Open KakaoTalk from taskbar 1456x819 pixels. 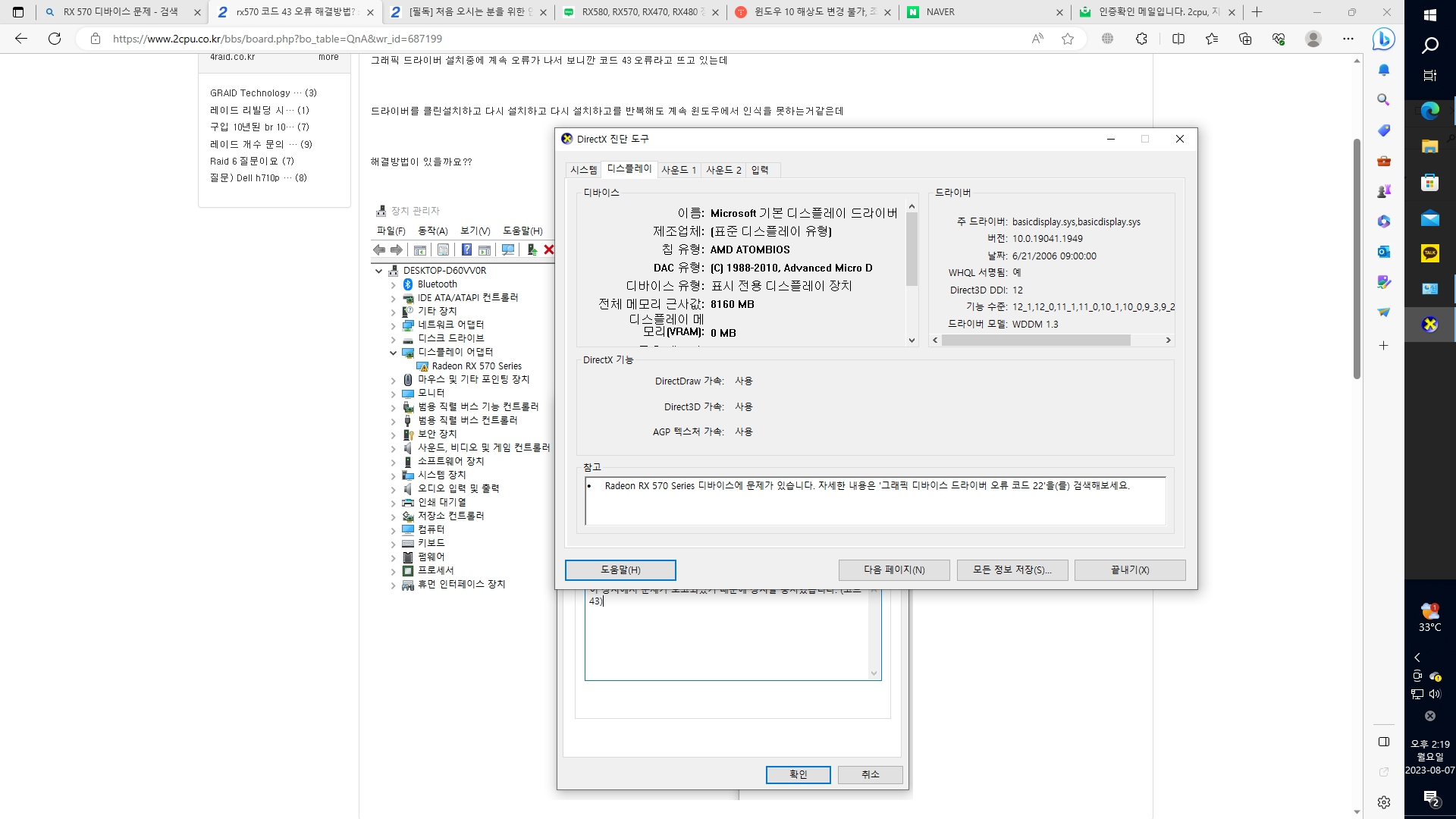click(x=1430, y=253)
